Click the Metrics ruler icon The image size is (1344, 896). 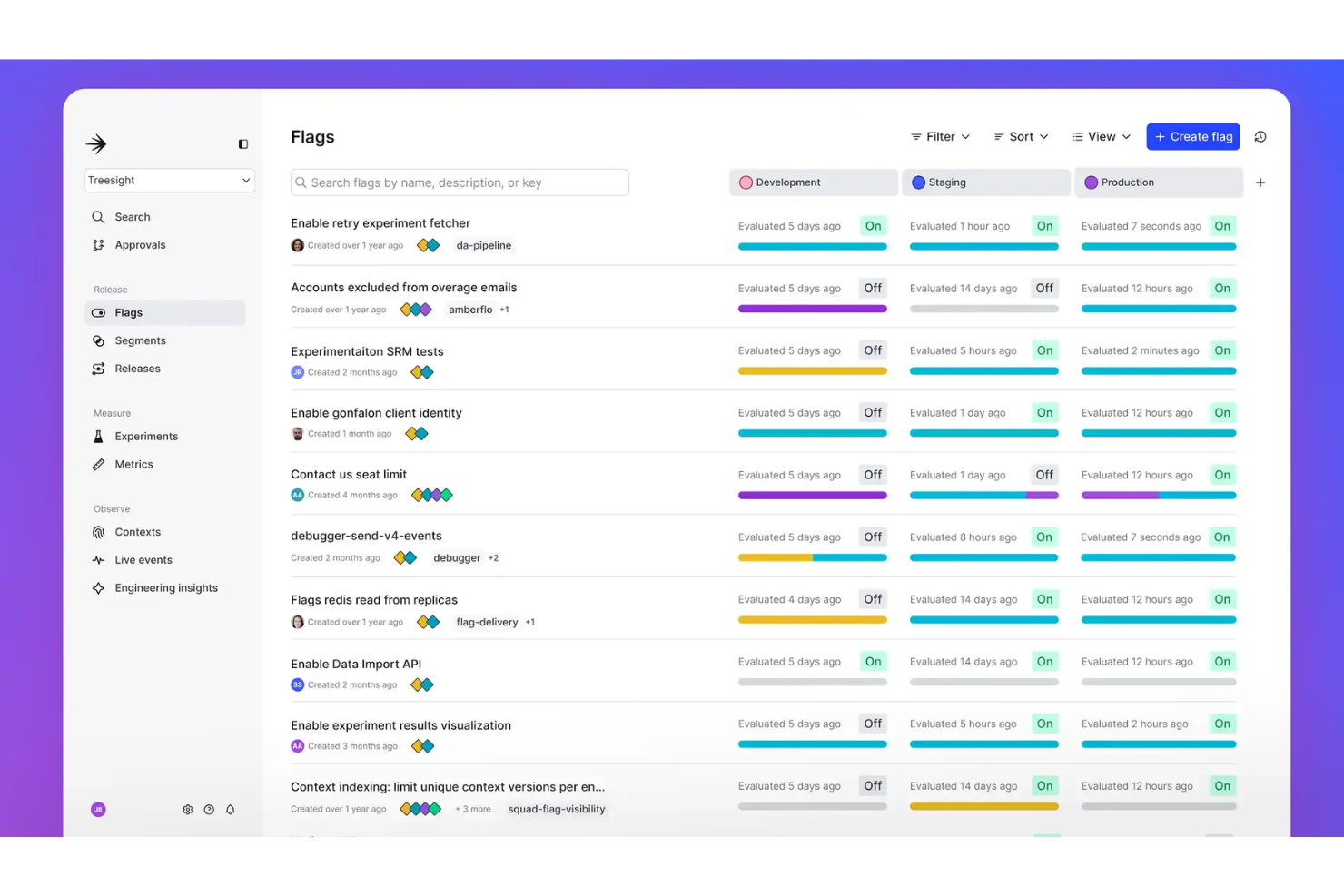(98, 465)
